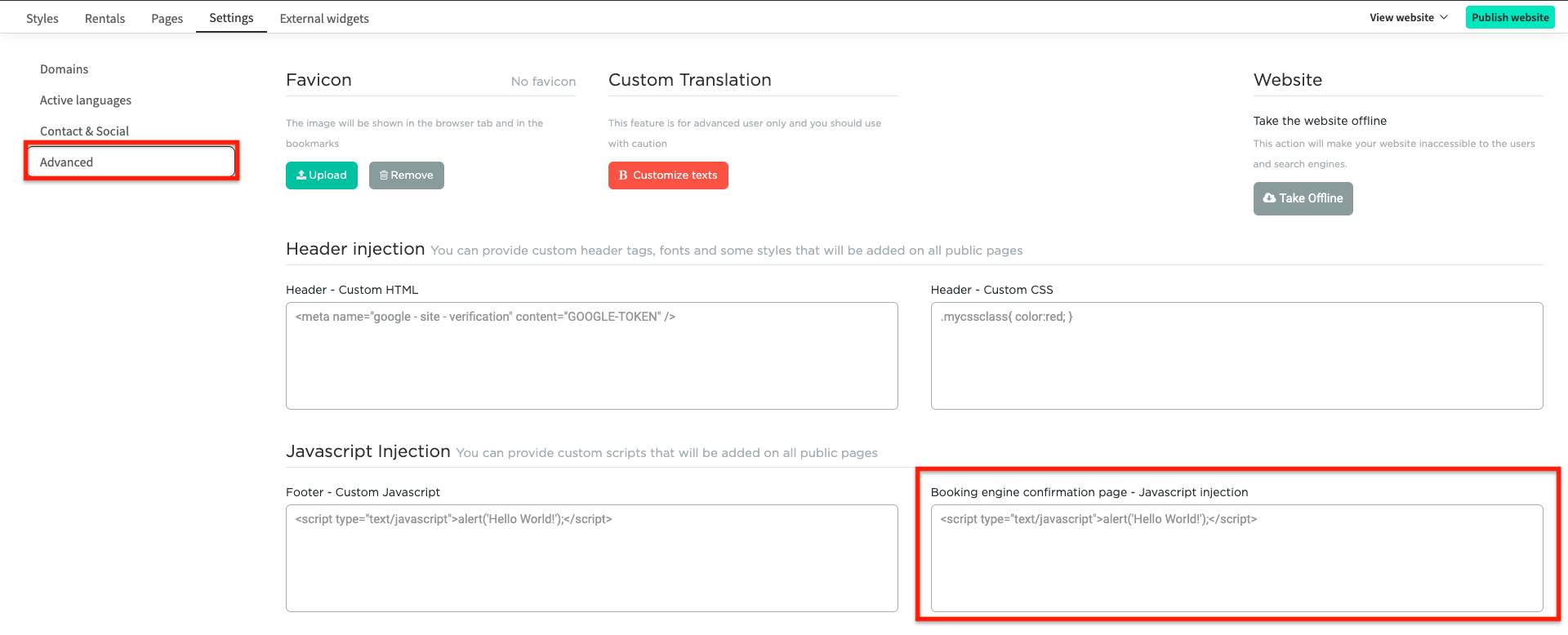Click the chevron arrow beside View website
This screenshot has height=635, width=1568.
tap(1444, 17)
